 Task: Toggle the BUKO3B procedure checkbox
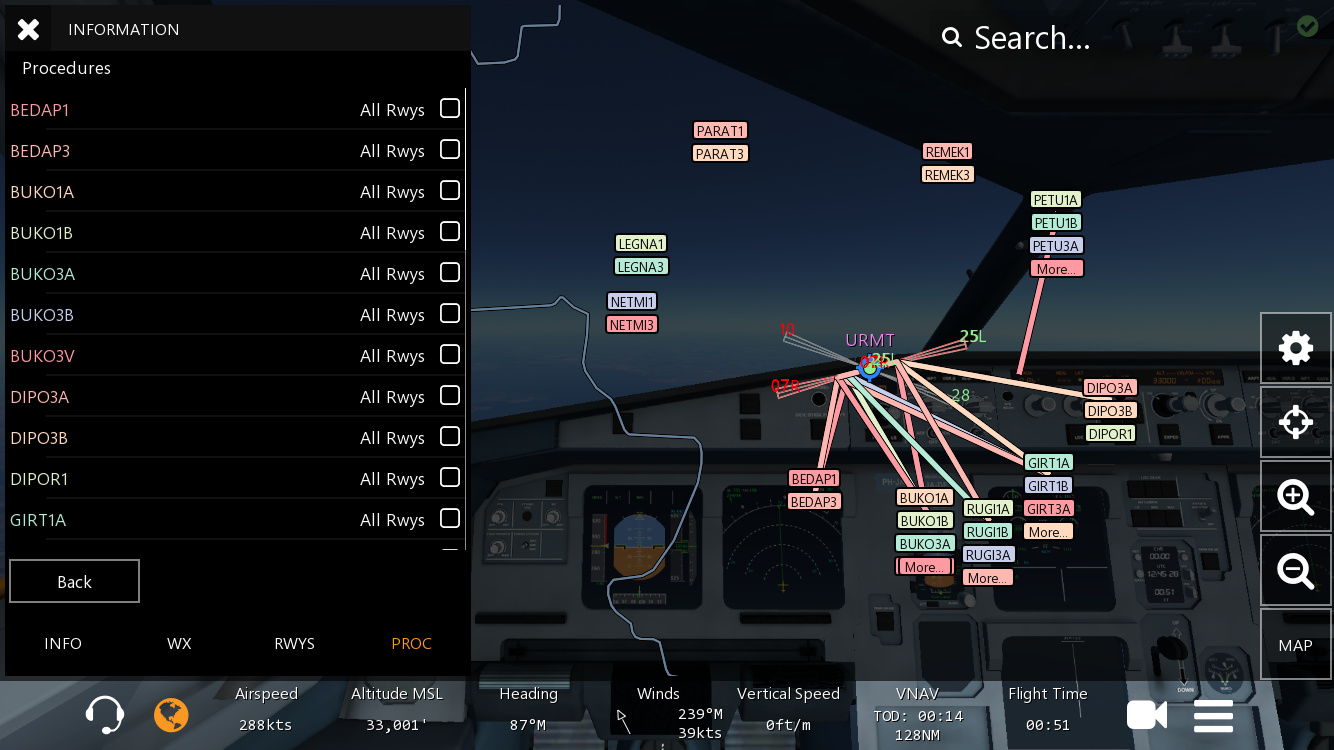coord(450,313)
